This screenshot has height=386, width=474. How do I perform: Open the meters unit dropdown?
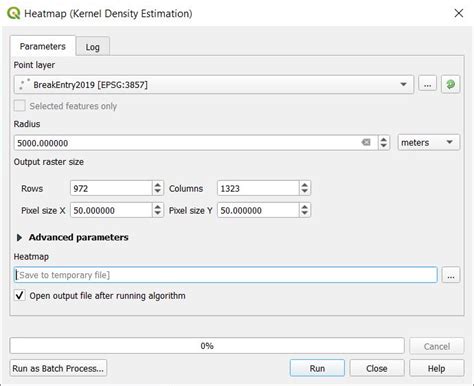click(x=428, y=142)
